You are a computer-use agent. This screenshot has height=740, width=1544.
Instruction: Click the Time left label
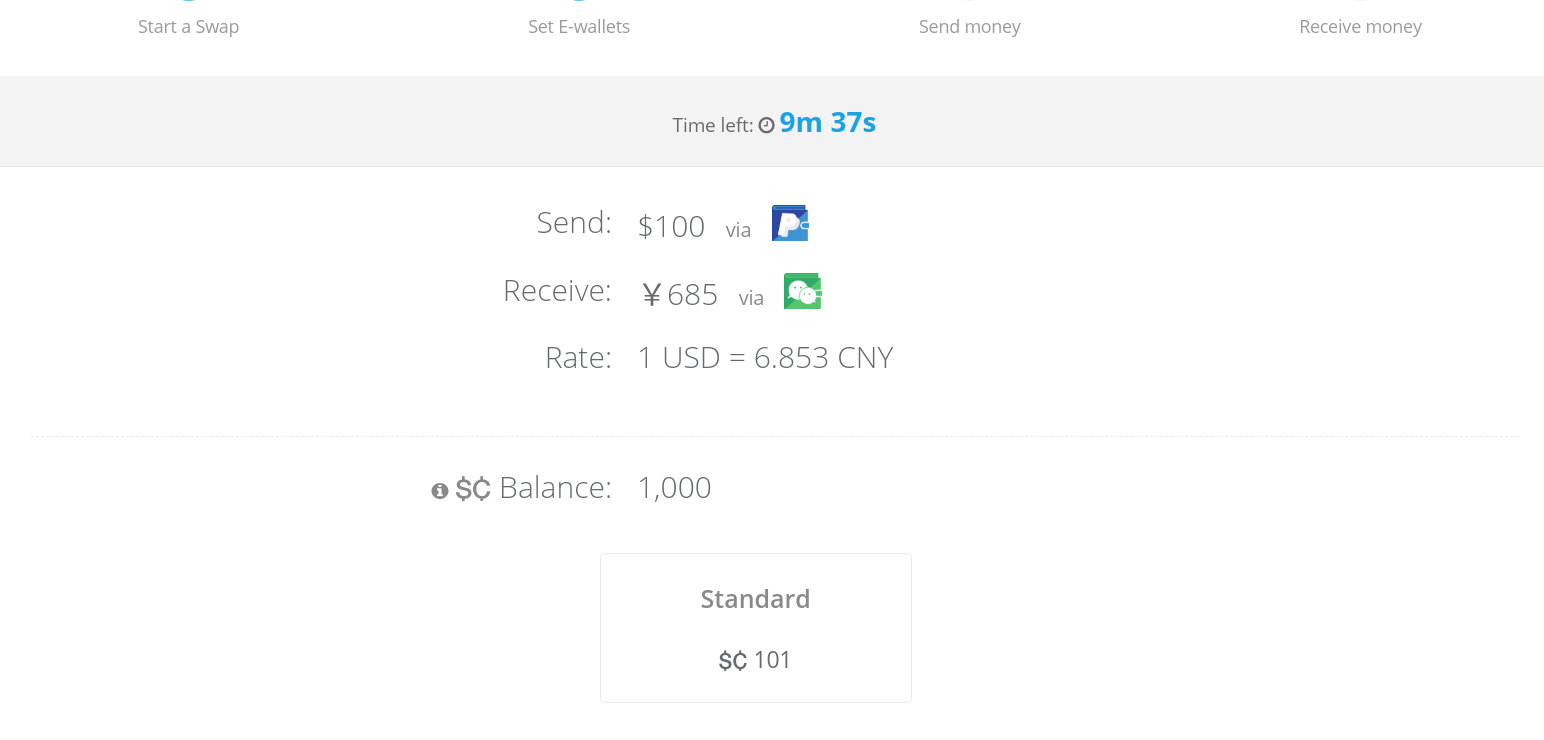click(x=713, y=126)
